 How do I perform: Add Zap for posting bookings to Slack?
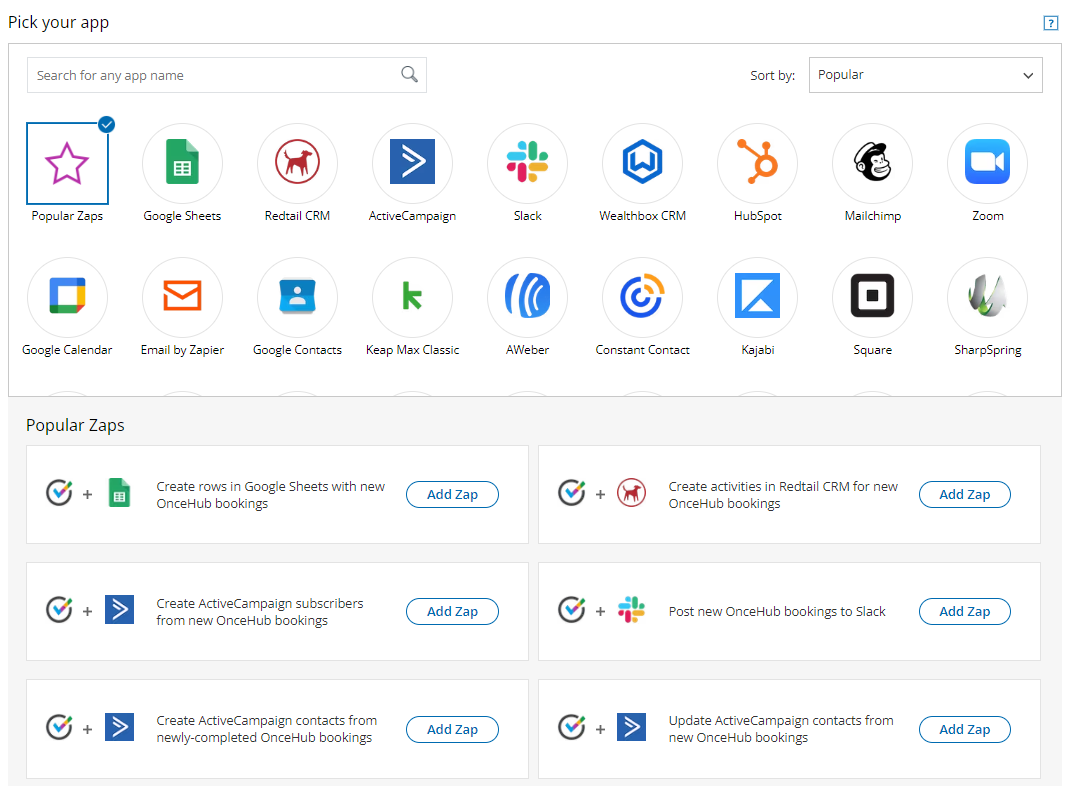[964, 612]
